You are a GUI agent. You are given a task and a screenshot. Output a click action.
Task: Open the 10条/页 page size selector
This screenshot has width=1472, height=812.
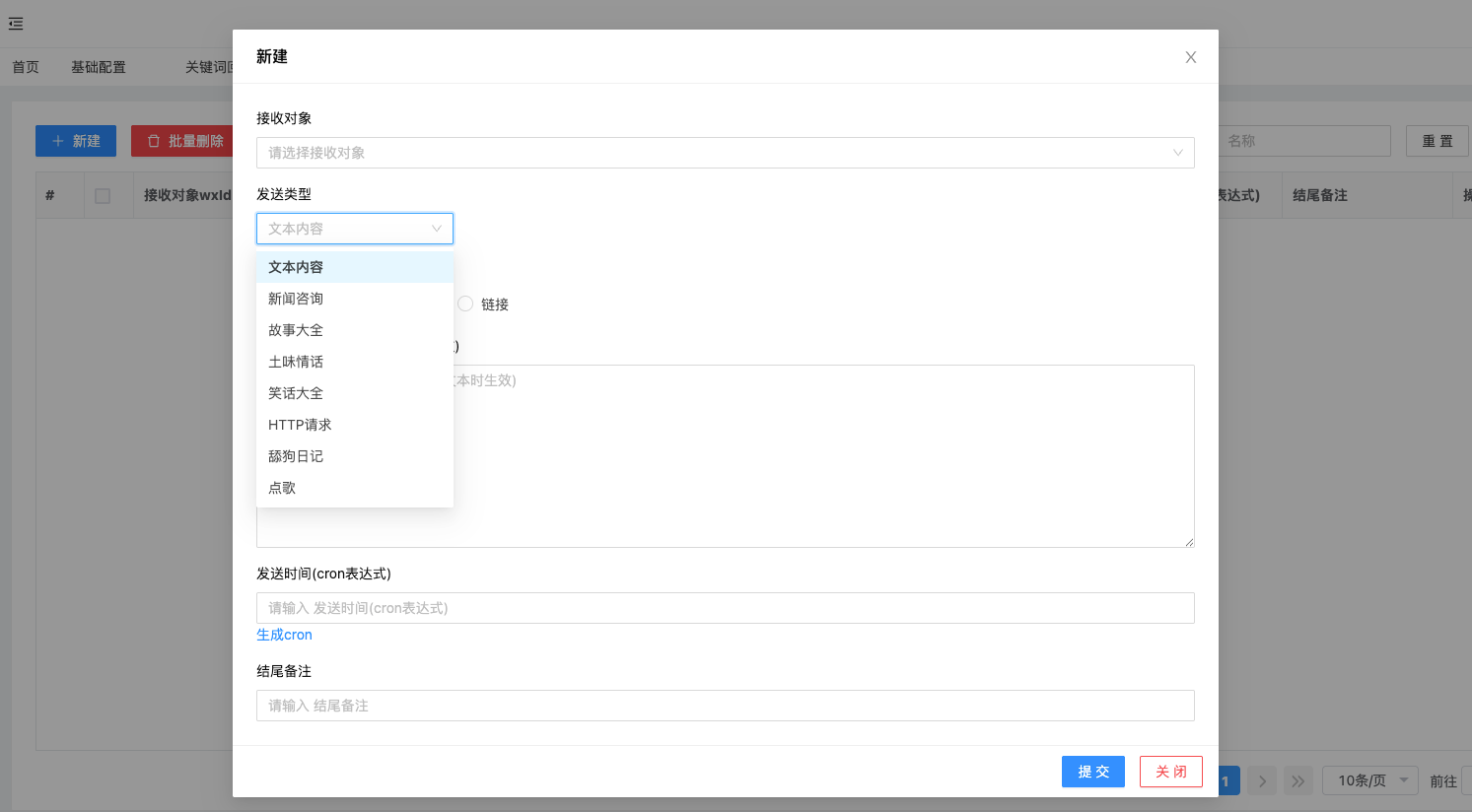point(1369,780)
